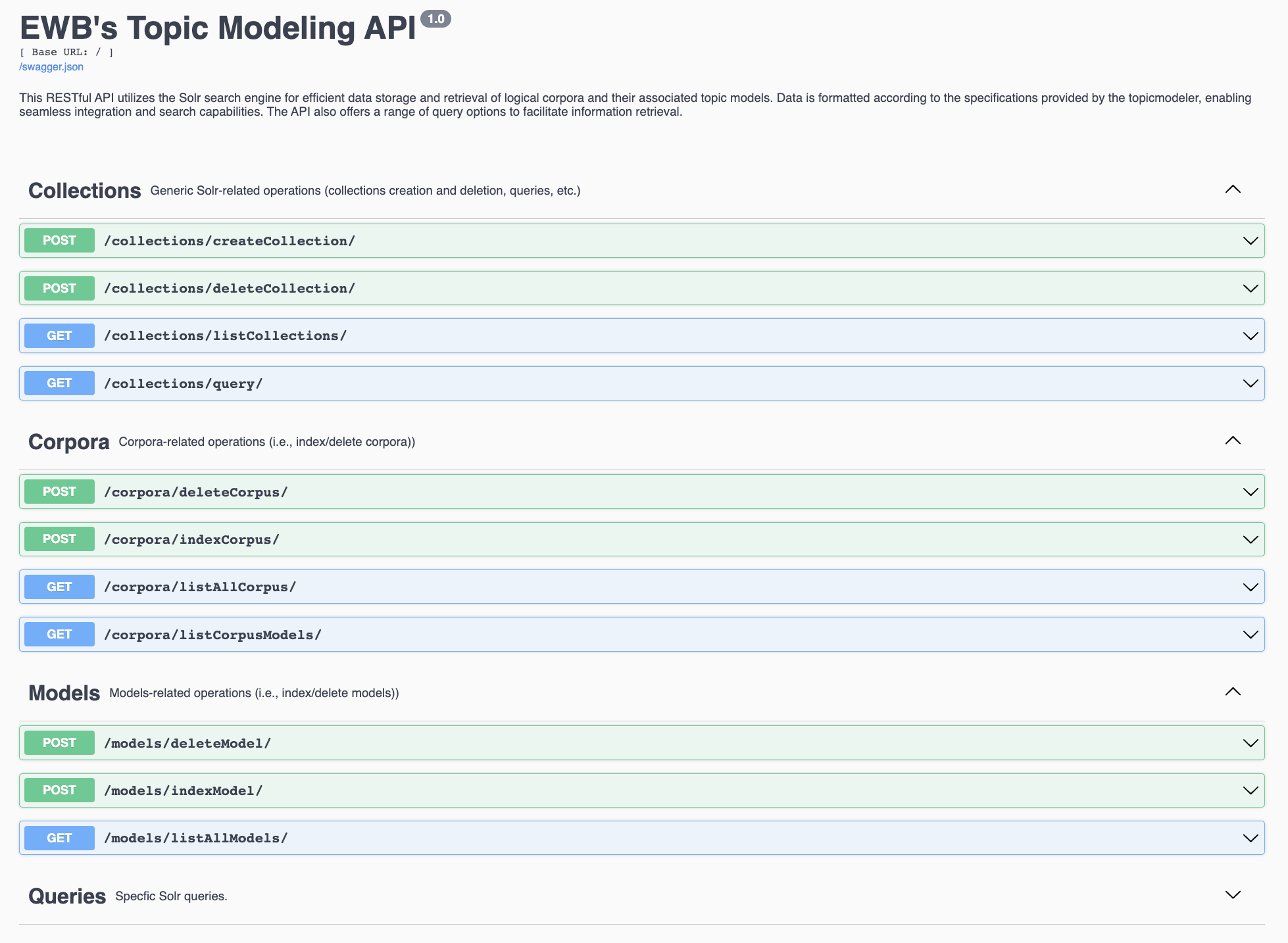Expand the deleteCollection endpoint arrow
1288x943 pixels.
(x=1250, y=288)
